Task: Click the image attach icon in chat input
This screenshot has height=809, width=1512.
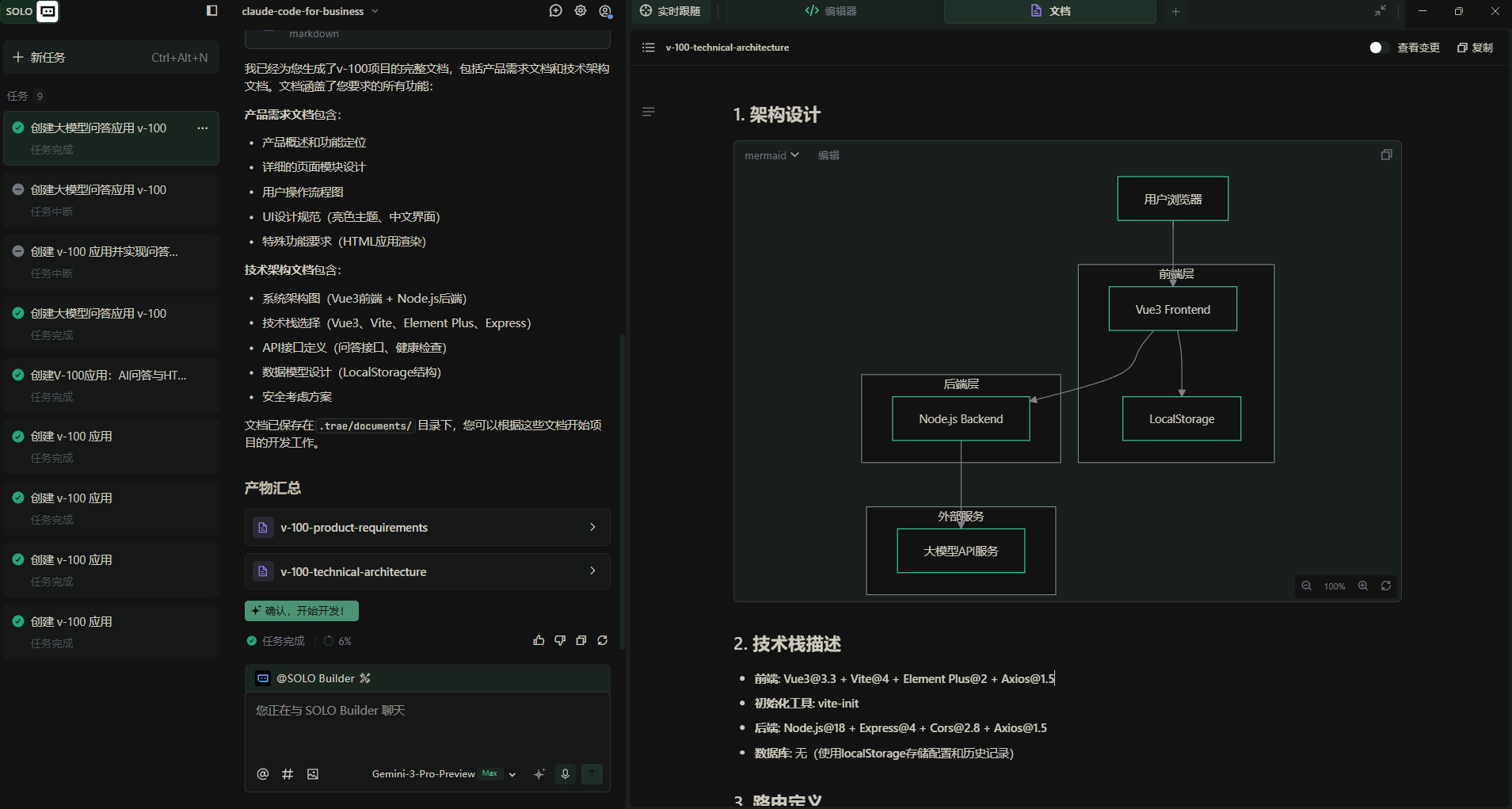Action: [x=313, y=774]
